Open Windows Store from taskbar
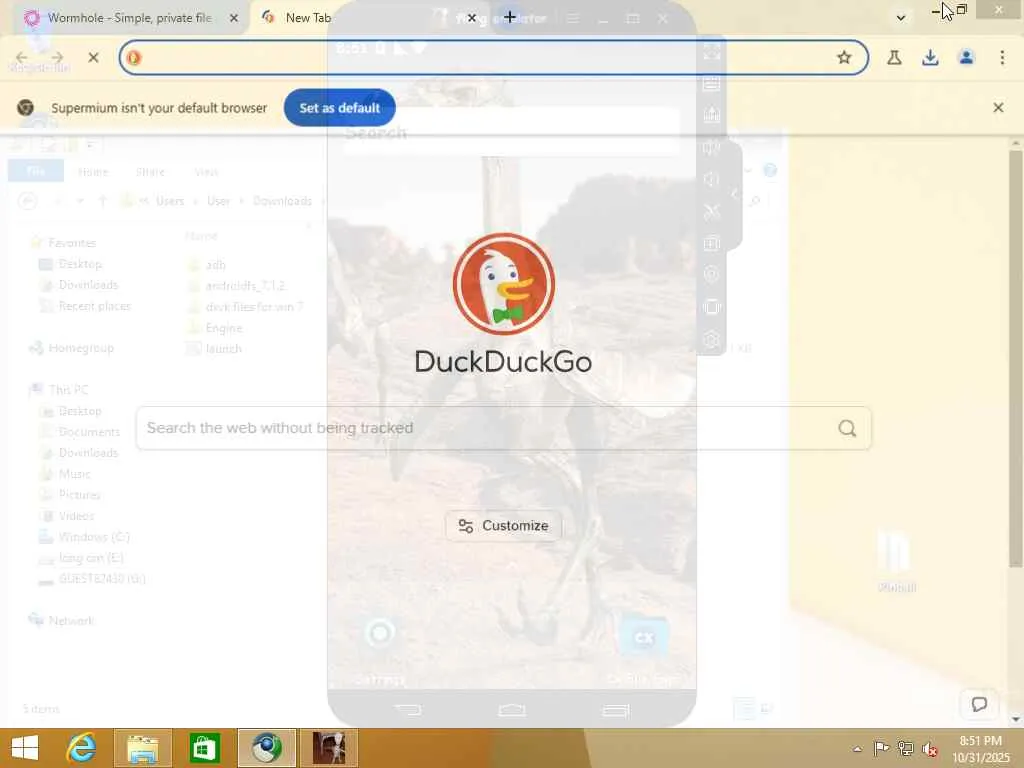This screenshot has width=1024, height=768. click(x=204, y=748)
